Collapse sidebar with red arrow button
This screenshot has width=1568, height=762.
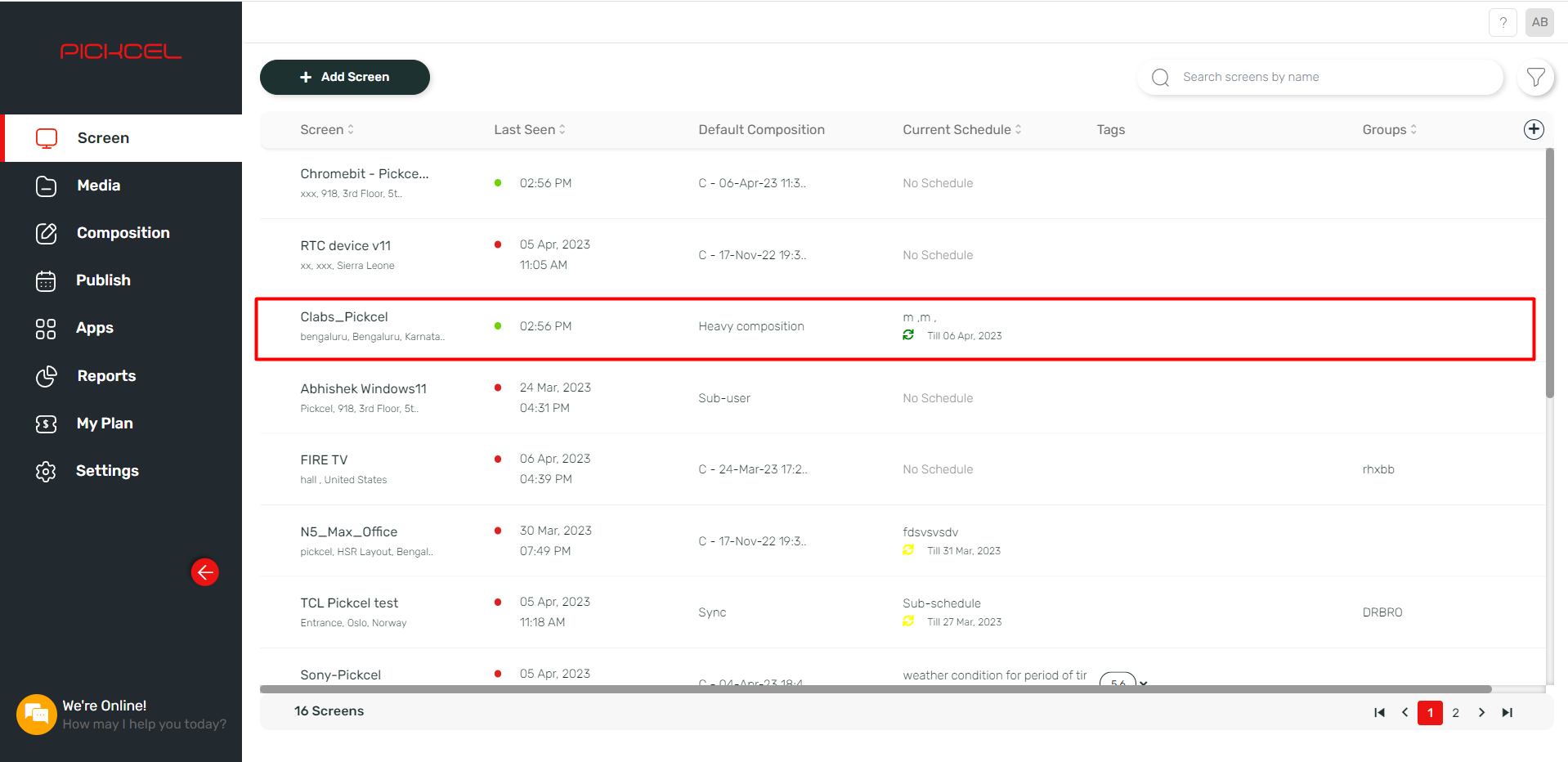205,572
